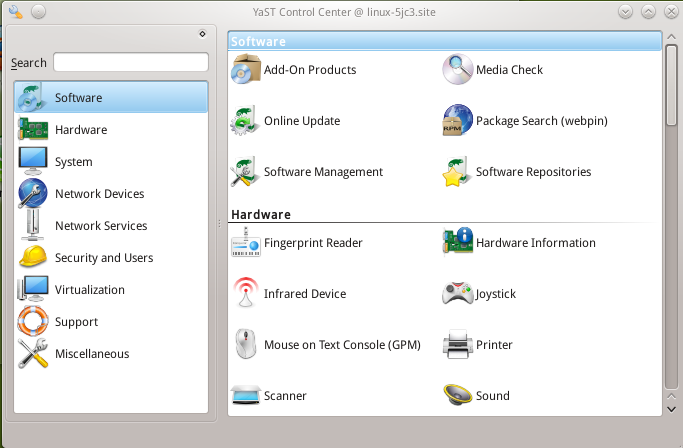Image resolution: width=683 pixels, height=448 pixels.
Task: Open Software Management label
Action: tap(323, 172)
